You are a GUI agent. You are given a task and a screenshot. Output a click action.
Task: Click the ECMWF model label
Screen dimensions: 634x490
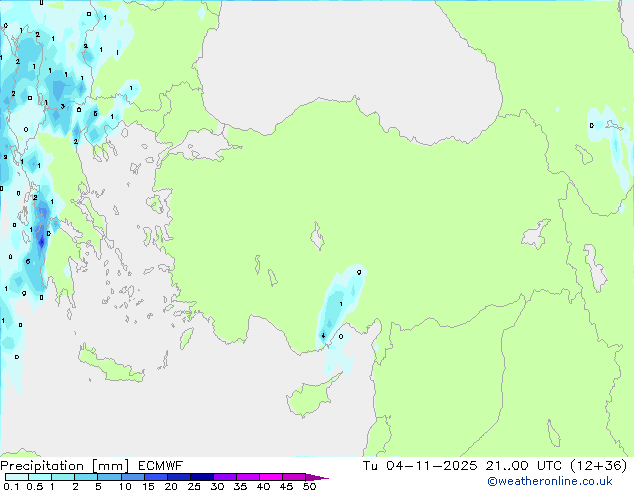160,466
